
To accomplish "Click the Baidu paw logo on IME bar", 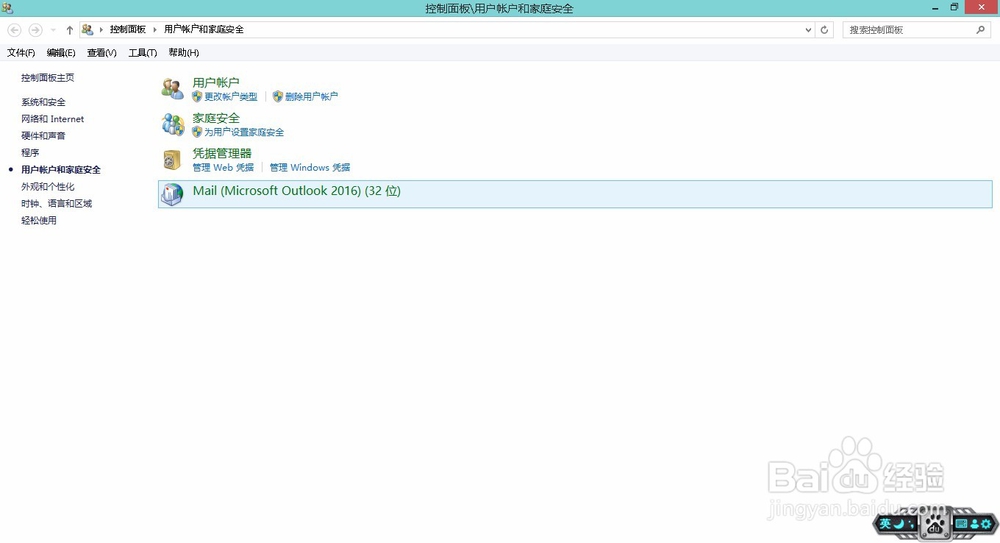I will tap(935, 524).
